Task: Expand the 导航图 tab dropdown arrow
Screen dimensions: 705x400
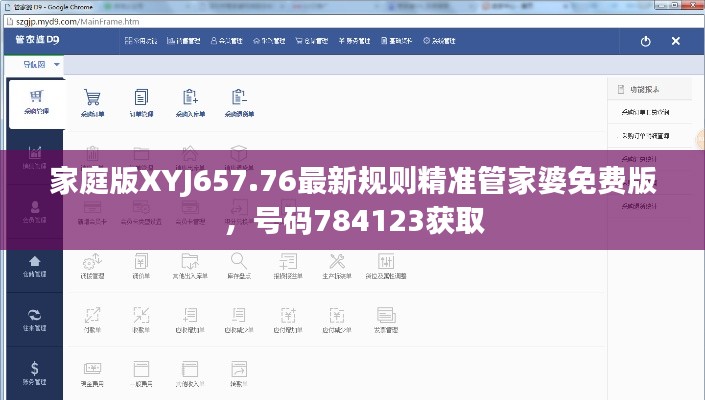Action: [57, 64]
